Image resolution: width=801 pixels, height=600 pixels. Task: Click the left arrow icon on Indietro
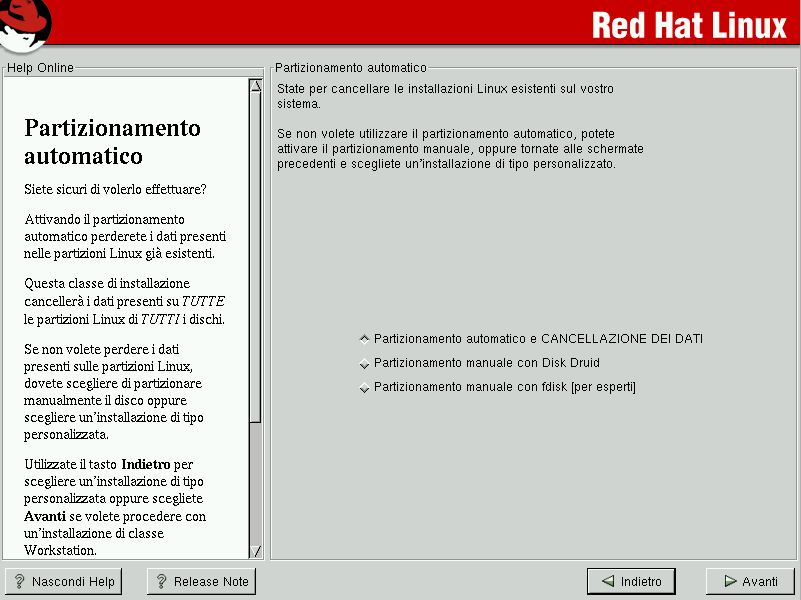point(607,581)
